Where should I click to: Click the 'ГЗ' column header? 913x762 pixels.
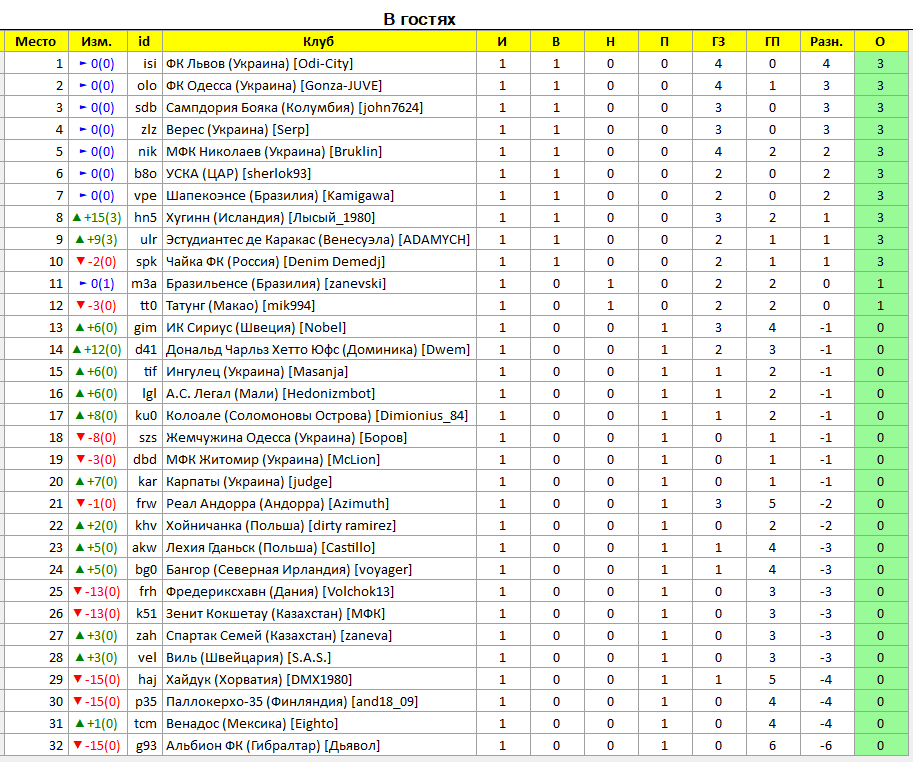point(719,41)
